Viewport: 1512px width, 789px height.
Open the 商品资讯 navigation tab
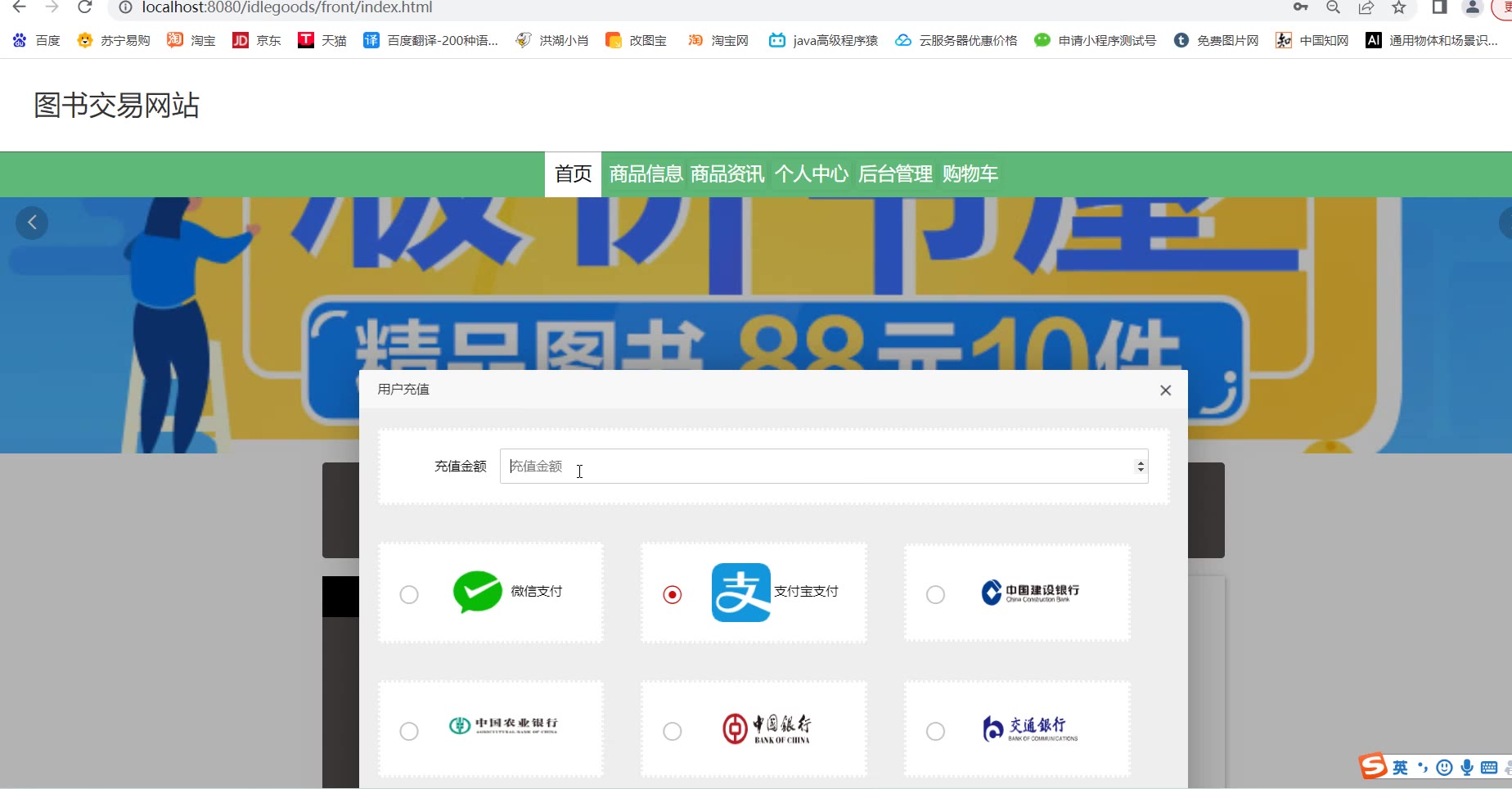727,174
